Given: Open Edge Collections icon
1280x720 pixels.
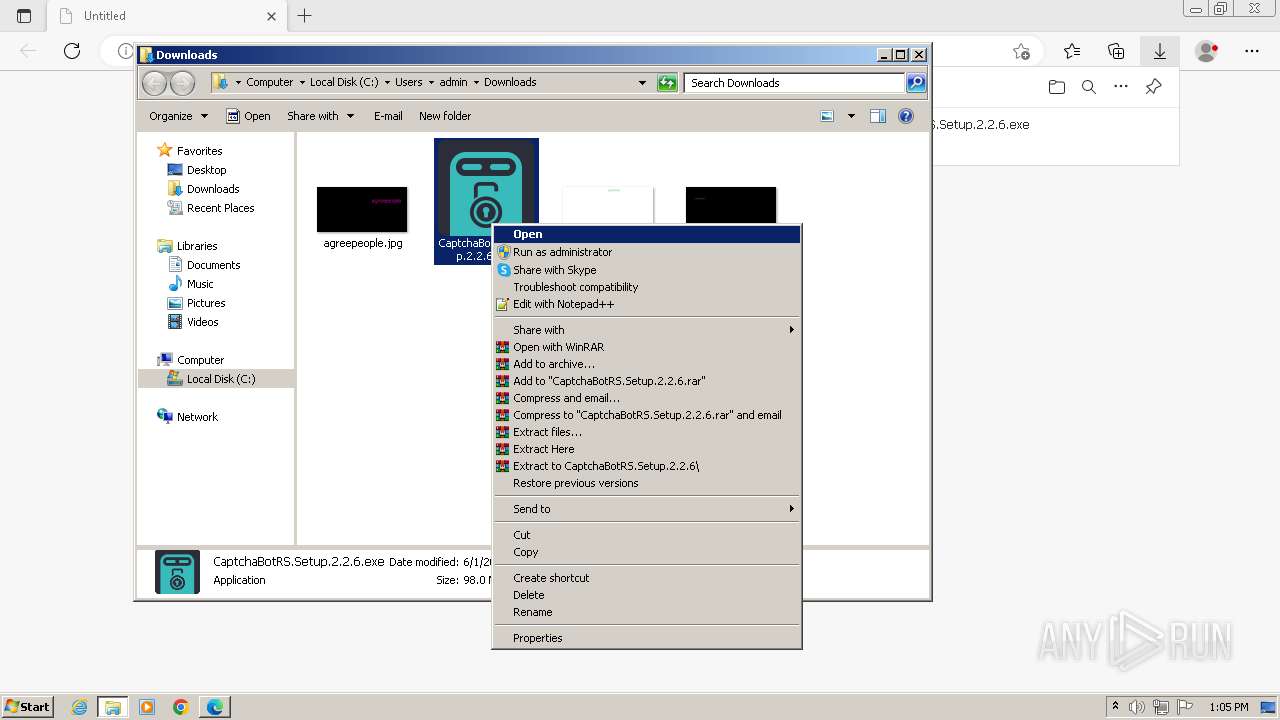Looking at the screenshot, I should (1116, 51).
